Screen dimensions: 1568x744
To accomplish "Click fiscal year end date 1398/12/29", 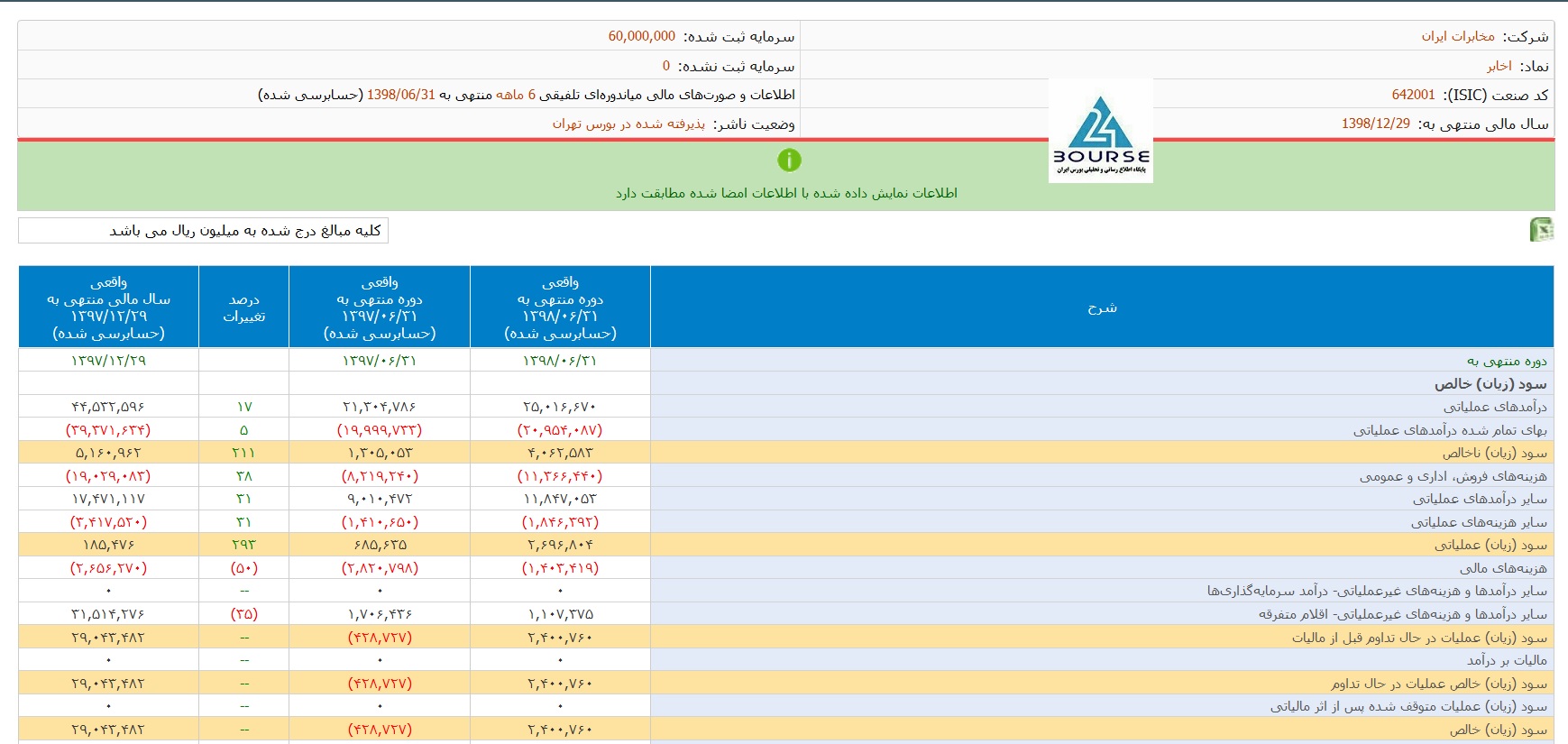I will 1375,124.
